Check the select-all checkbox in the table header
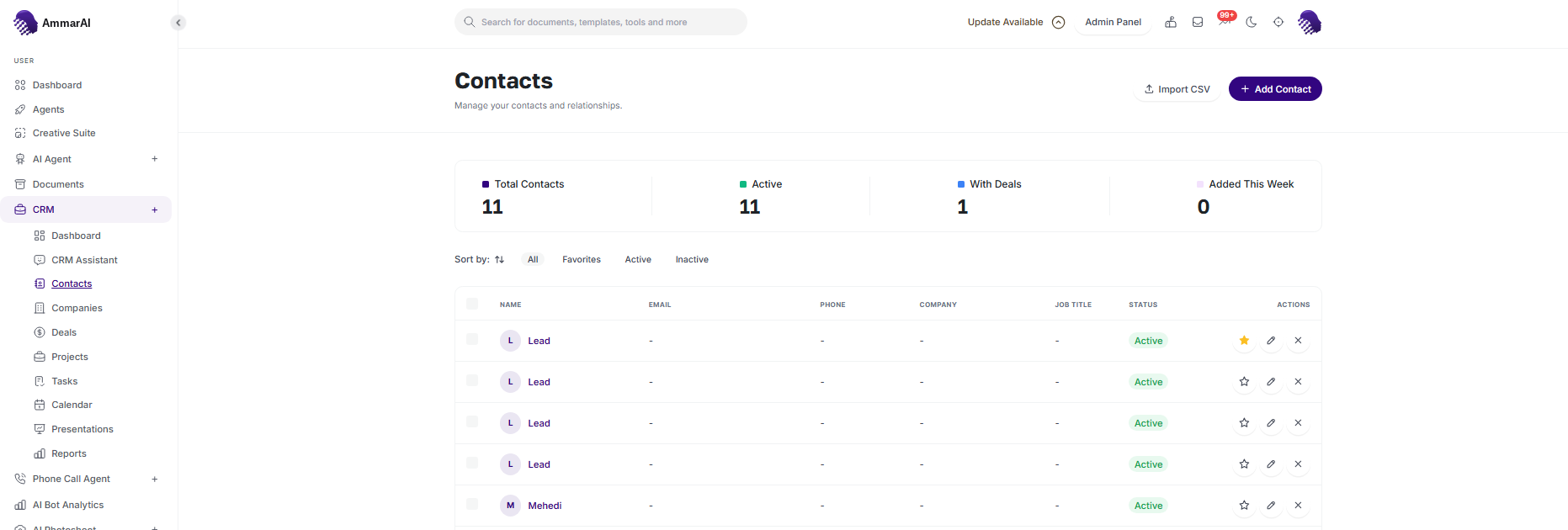This screenshot has width=1568, height=530. pos(472,304)
